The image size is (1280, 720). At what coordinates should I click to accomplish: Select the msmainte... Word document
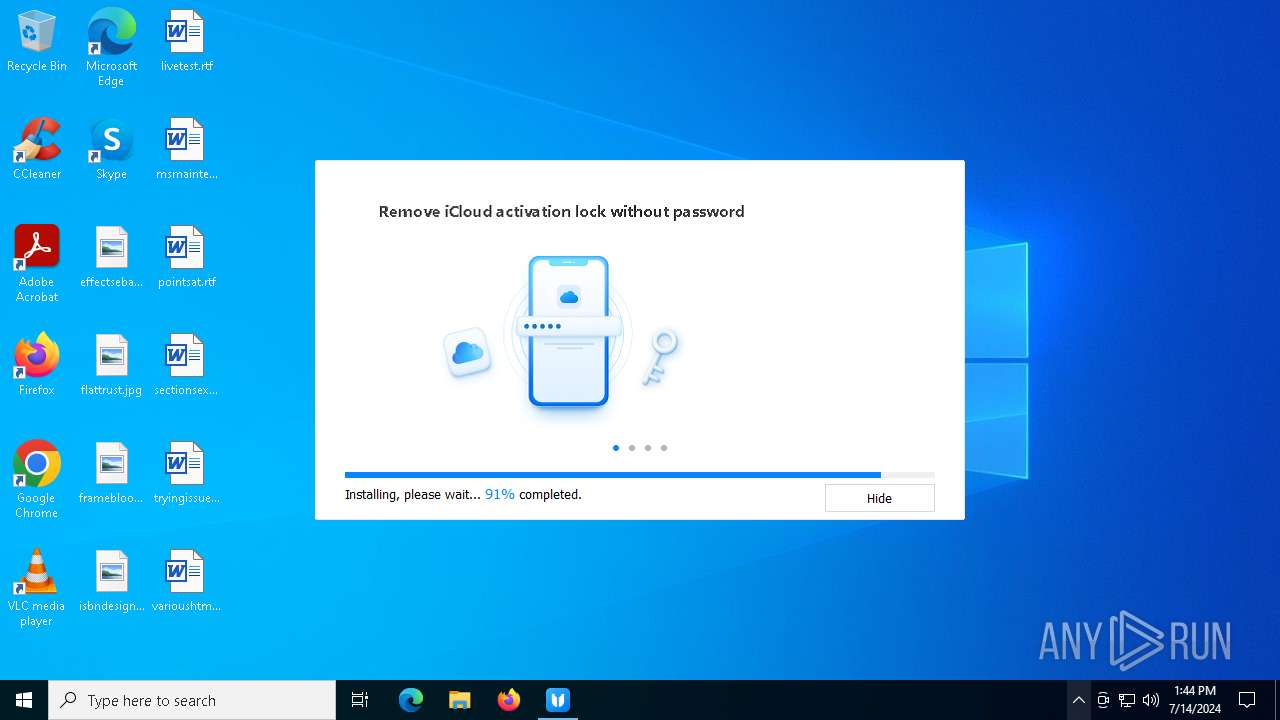click(x=186, y=149)
